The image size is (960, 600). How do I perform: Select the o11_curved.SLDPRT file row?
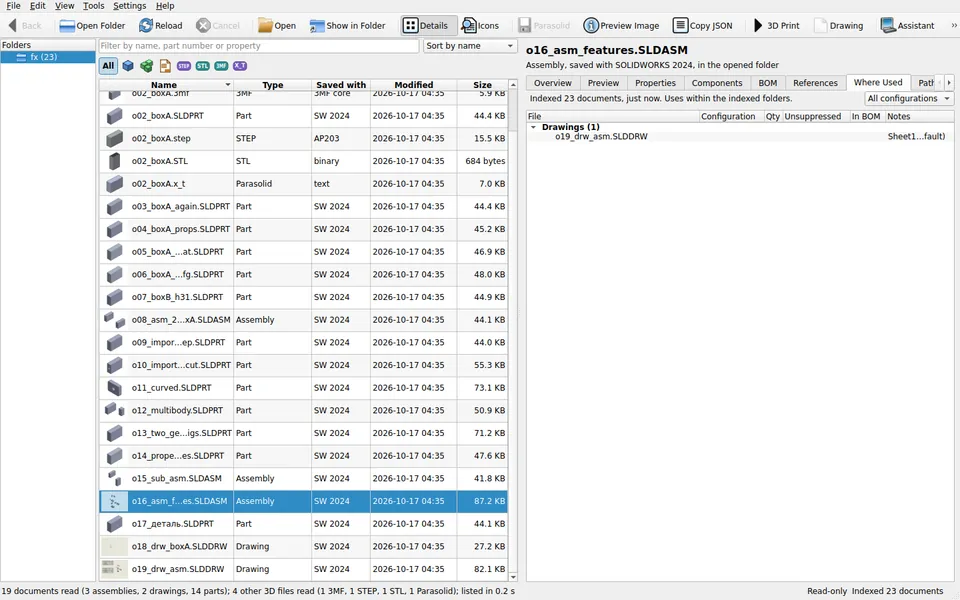click(x=304, y=388)
